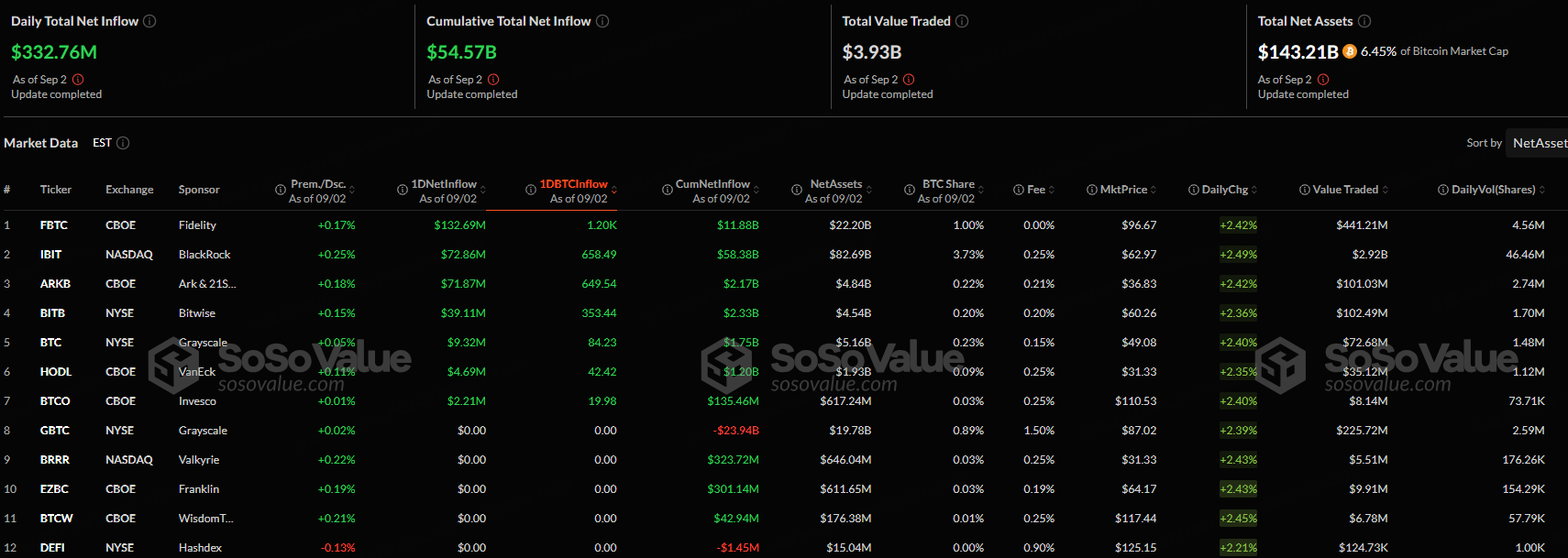This screenshot has width=1568, height=558.
Task: Open the FBTC ticker row link
Action: click(x=53, y=225)
